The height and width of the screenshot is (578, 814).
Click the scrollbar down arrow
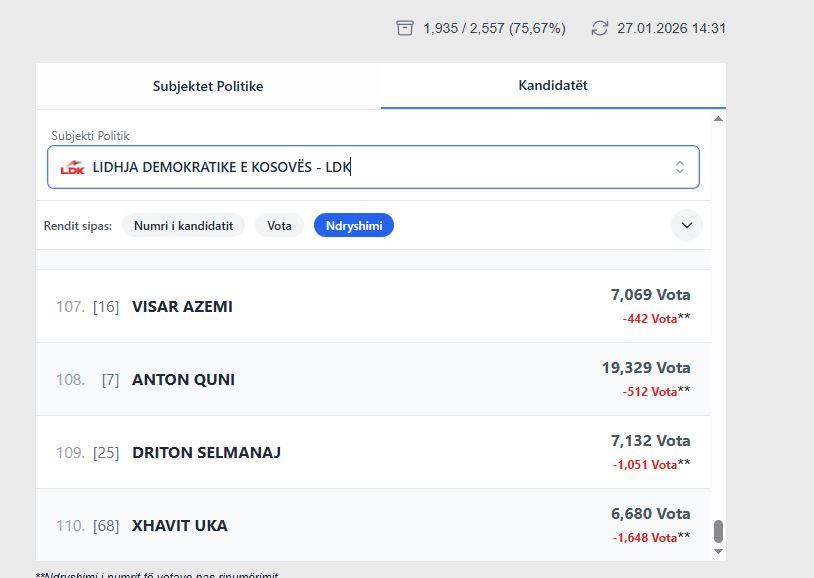pos(718,551)
